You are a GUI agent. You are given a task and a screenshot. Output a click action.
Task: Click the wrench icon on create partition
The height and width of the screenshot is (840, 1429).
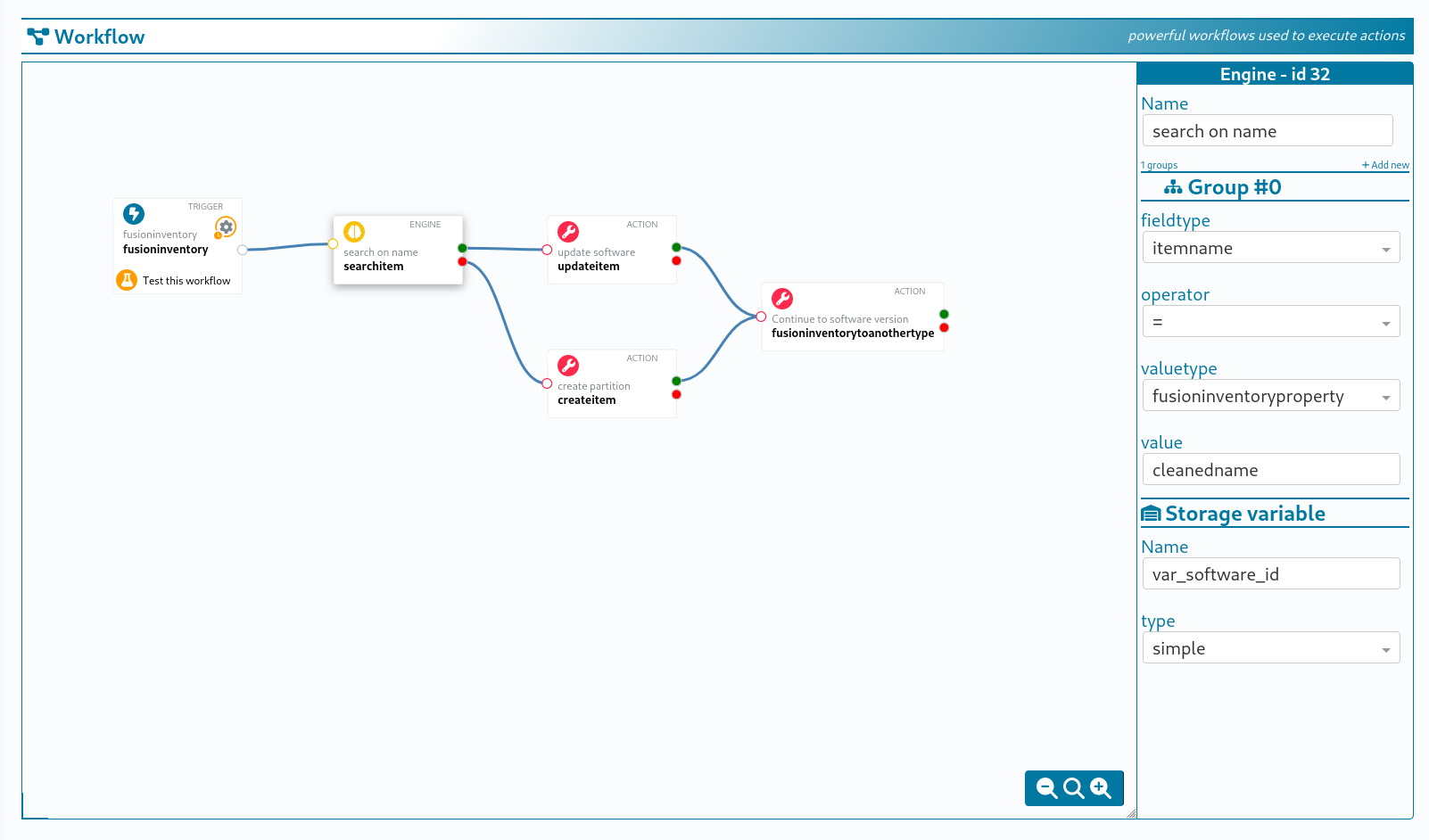[x=568, y=366]
